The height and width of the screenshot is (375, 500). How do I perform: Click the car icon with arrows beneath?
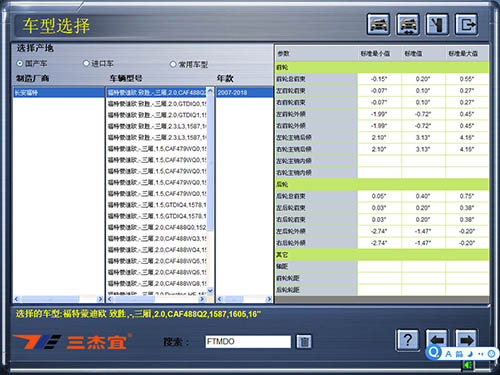point(408,24)
